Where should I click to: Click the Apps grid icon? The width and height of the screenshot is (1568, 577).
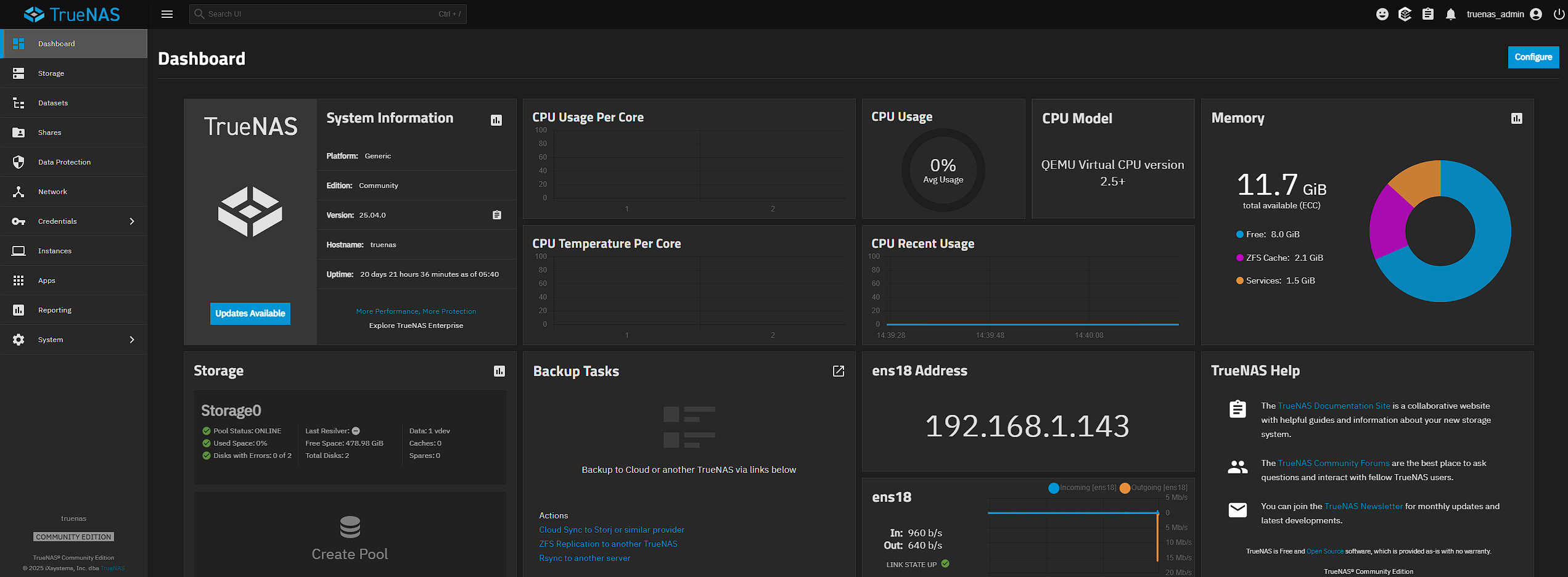[18, 280]
